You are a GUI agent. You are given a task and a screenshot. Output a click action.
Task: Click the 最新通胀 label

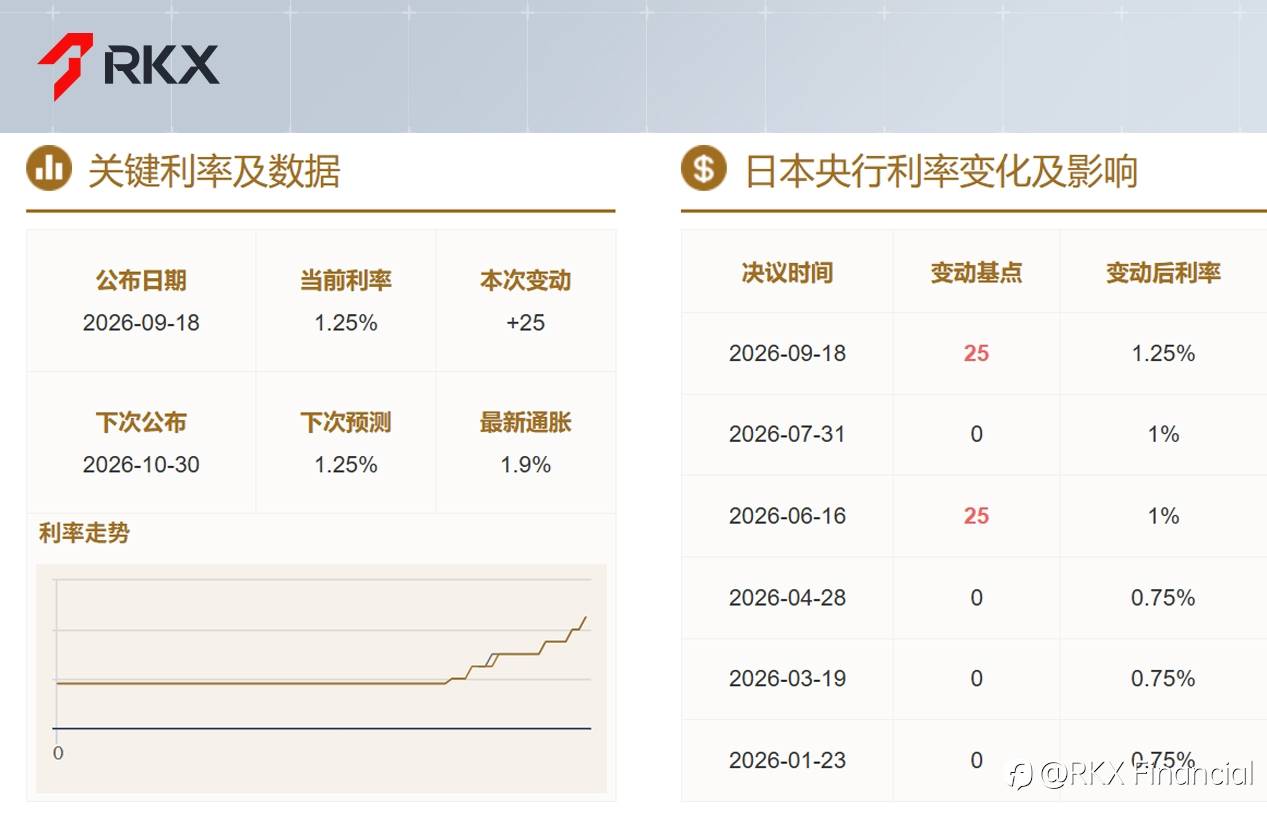tap(526, 423)
